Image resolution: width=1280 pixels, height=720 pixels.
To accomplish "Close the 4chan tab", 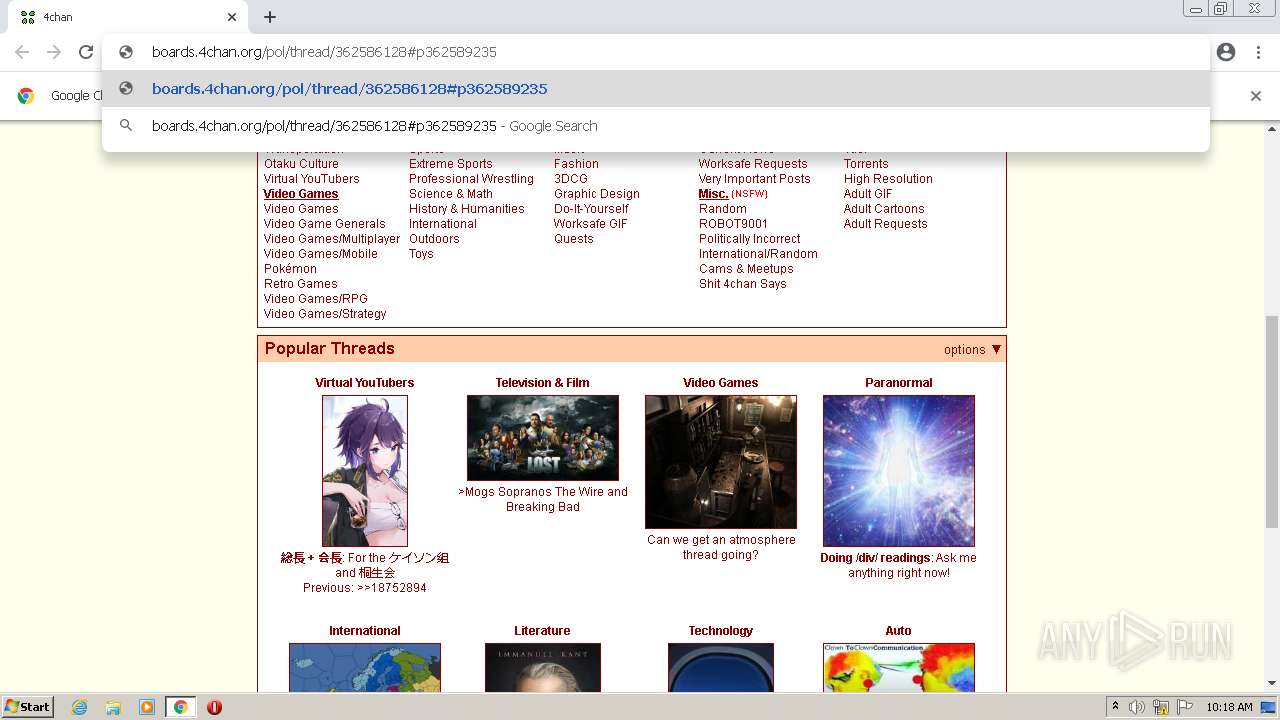I will pyautogui.click(x=232, y=17).
